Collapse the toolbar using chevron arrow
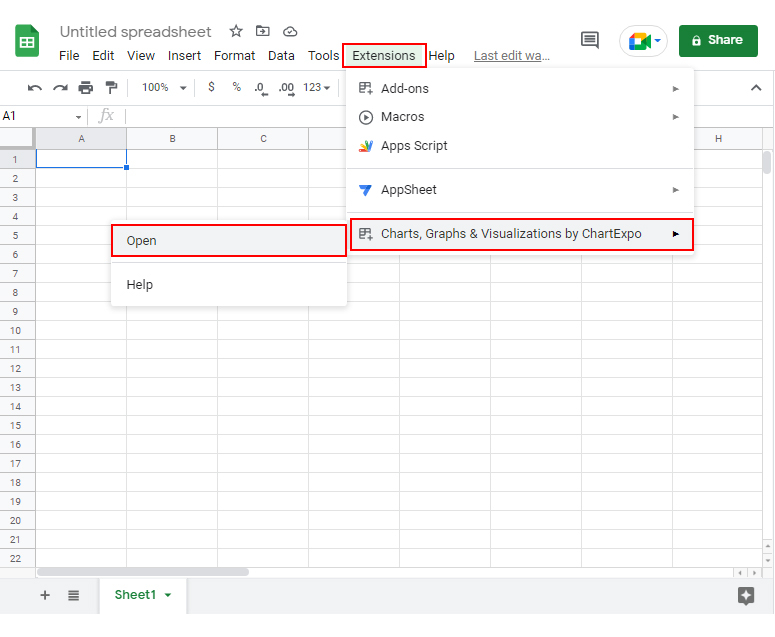 click(756, 88)
